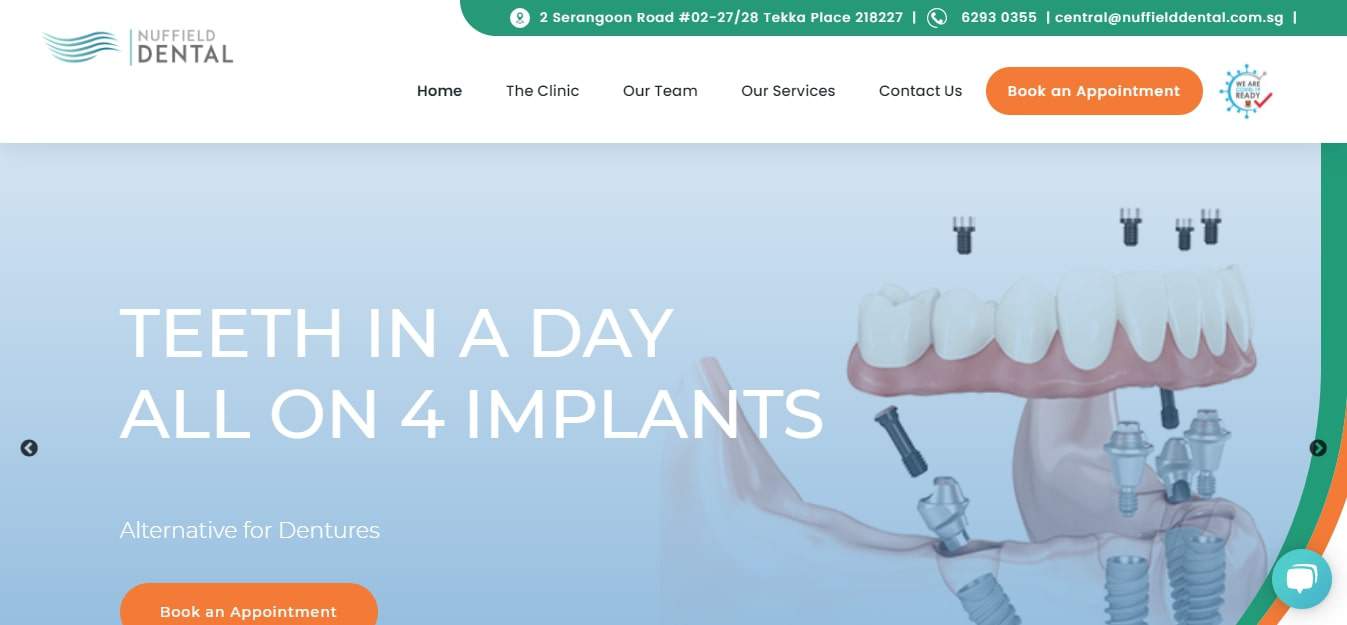Viewport: 1347px width, 625px height.
Task: Click the Nuffield Dental logo
Action: coord(138,47)
